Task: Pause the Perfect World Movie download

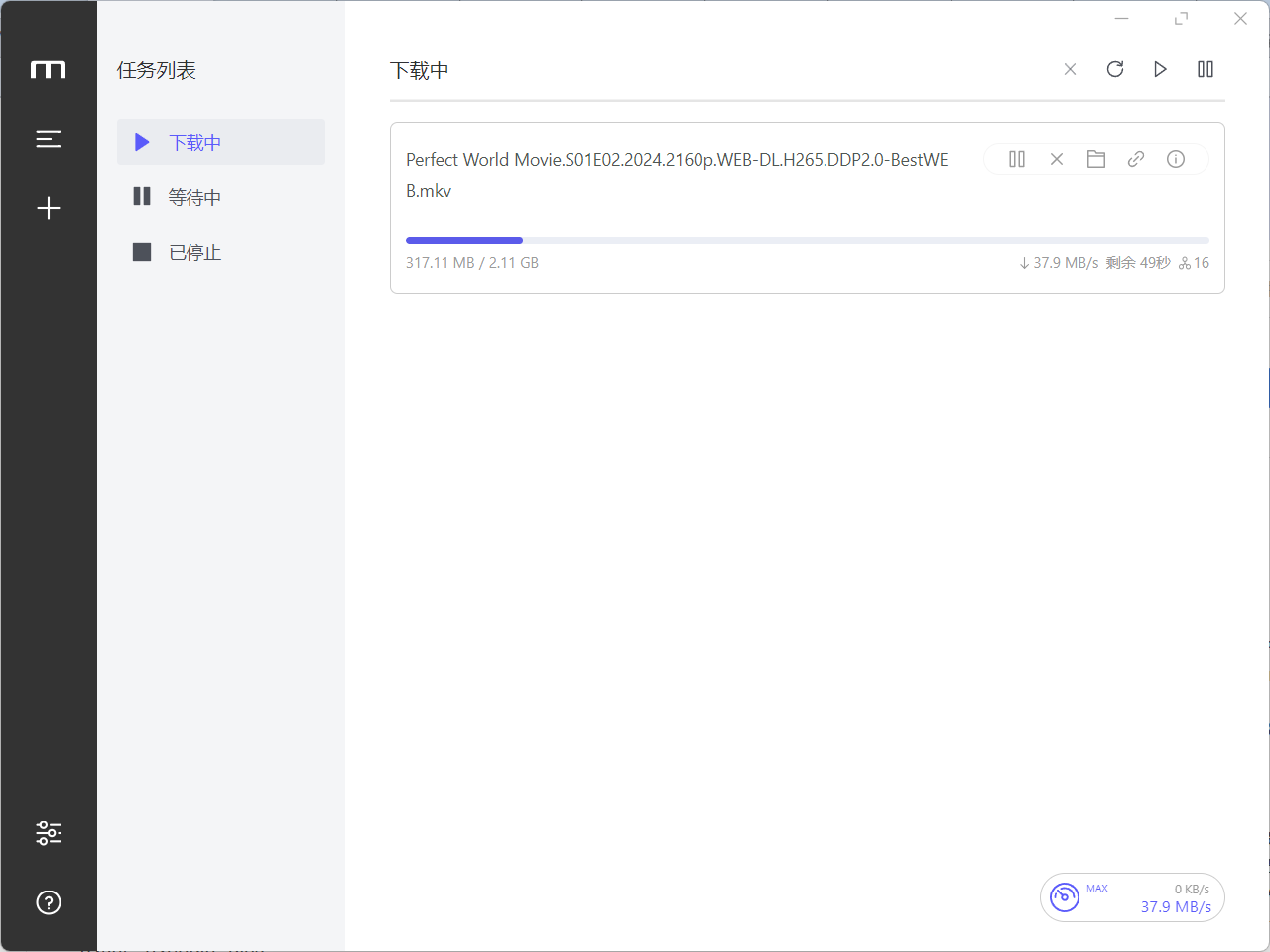Action: pyautogui.click(x=1017, y=159)
